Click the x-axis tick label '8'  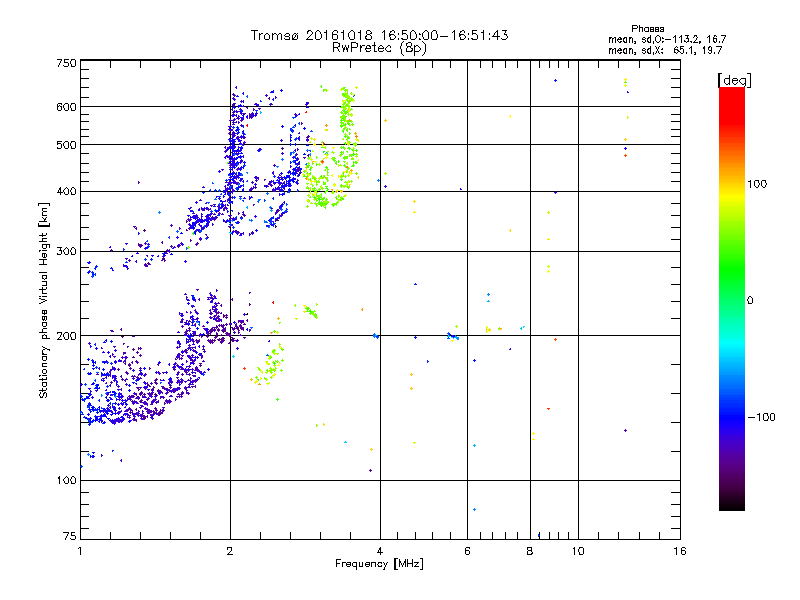point(530,551)
